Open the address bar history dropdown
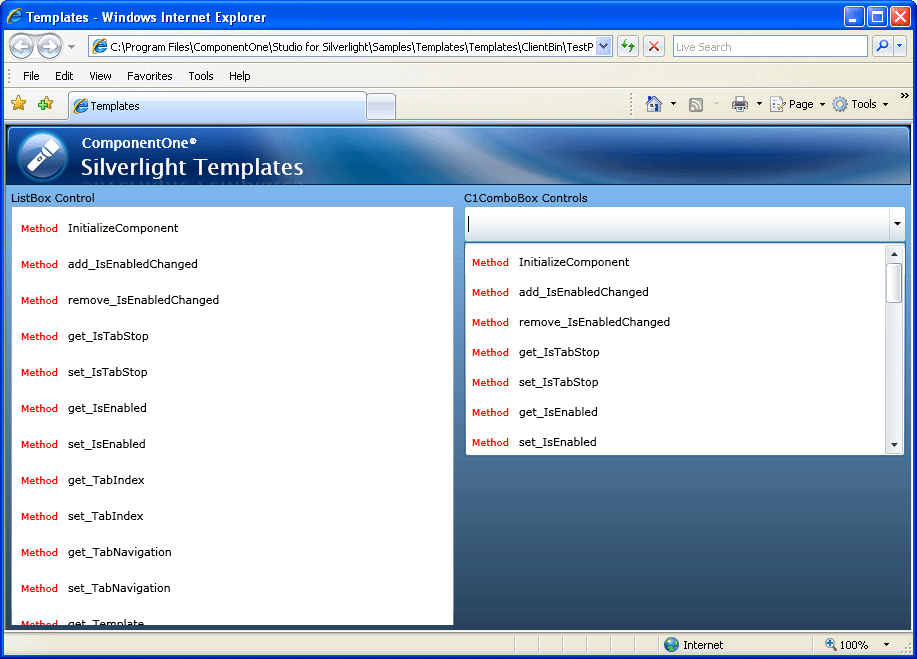Viewport: 917px width, 659px height. click(x=604, y=46)
